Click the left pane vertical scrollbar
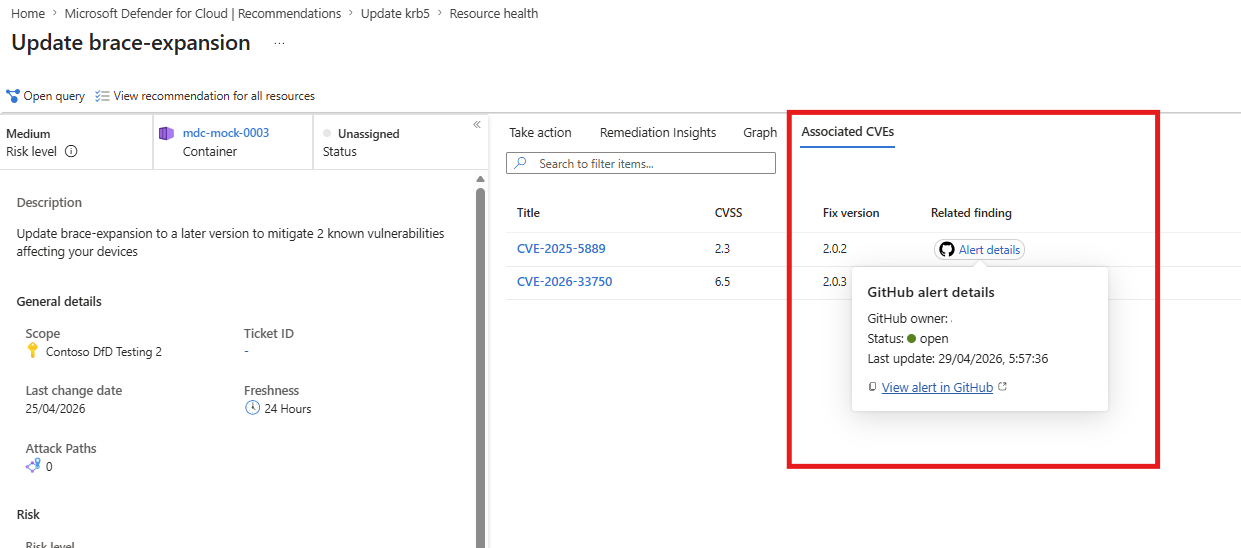Screen dimensions: 1241x548 [x=480, y=367]
